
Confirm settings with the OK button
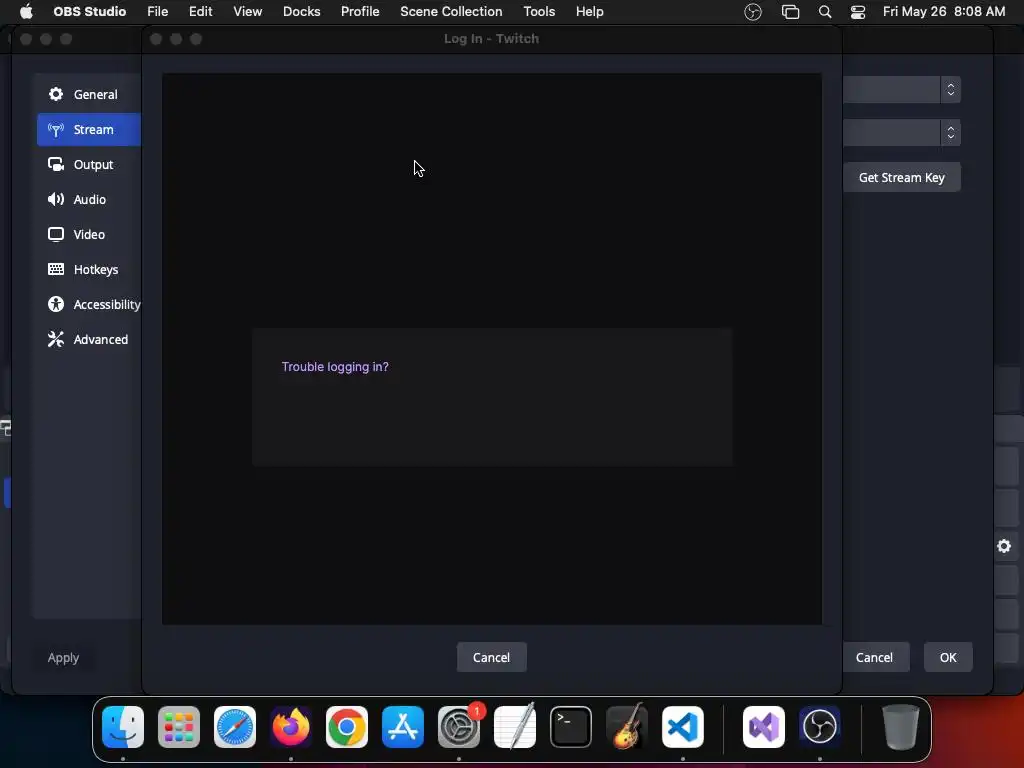[x=948, y=657]
